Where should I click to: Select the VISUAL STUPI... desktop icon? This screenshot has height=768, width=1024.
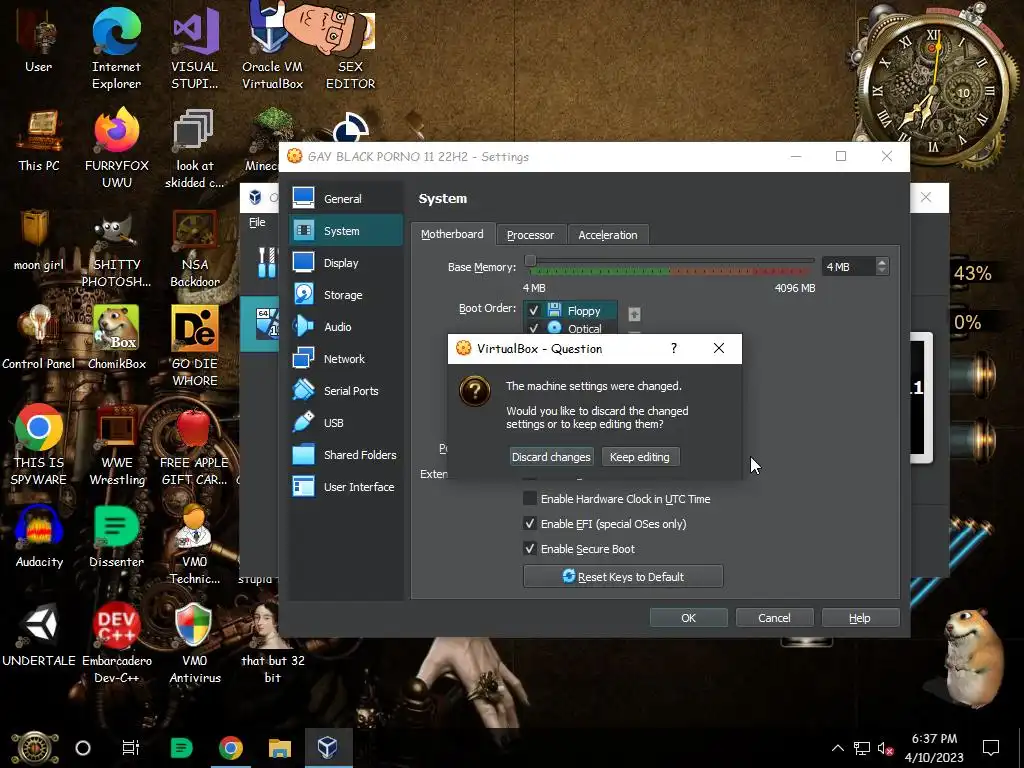195,49
